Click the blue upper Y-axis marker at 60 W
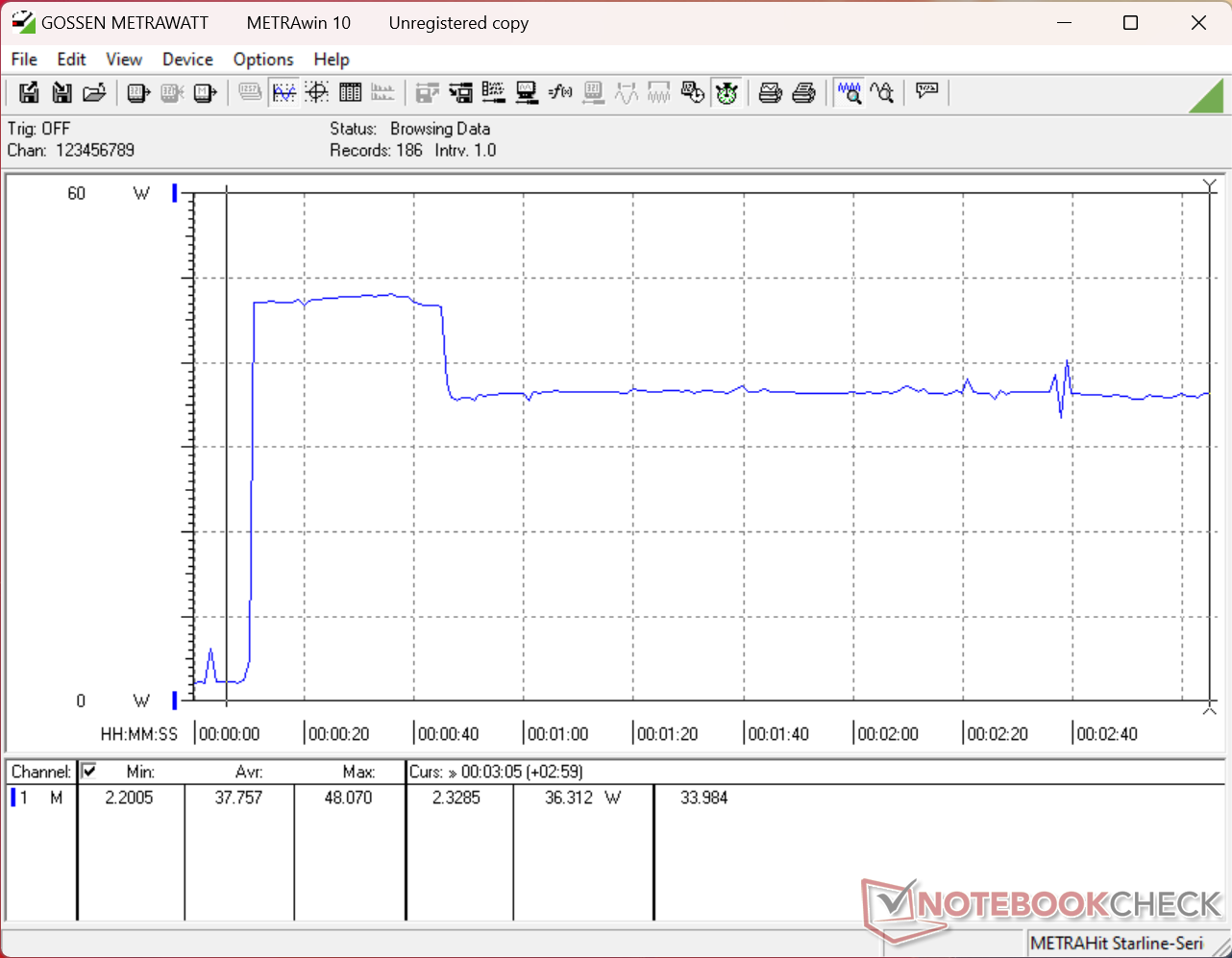 [x=175, y=193]
